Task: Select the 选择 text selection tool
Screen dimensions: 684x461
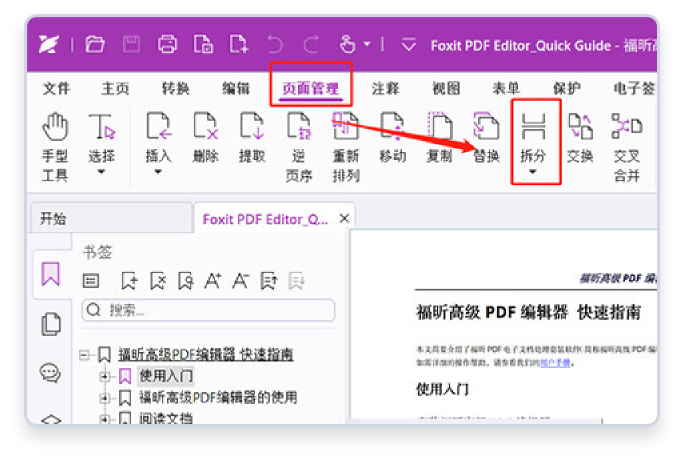Action: coord(102,138)
